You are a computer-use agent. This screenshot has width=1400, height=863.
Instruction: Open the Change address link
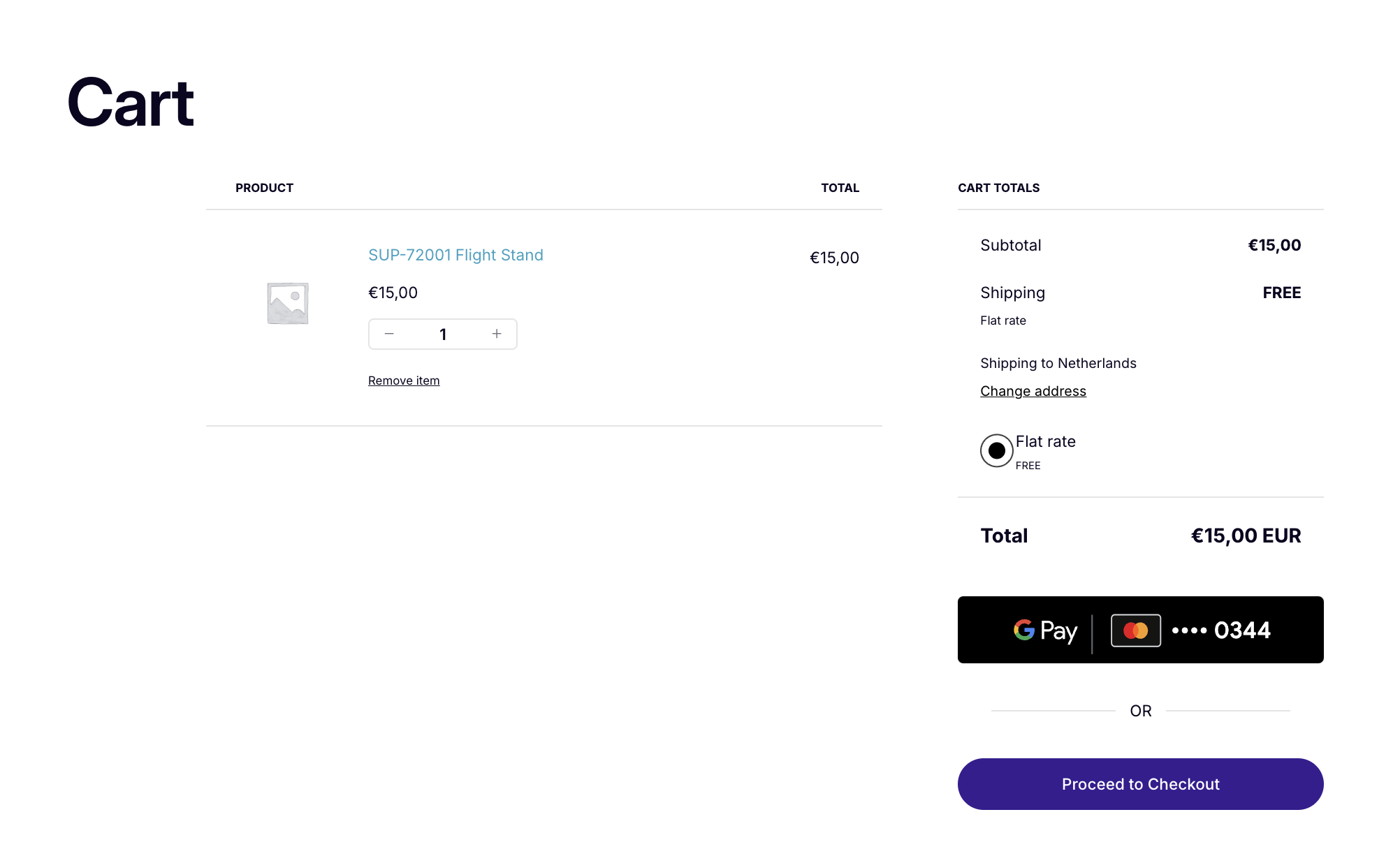pos(1033,391)
